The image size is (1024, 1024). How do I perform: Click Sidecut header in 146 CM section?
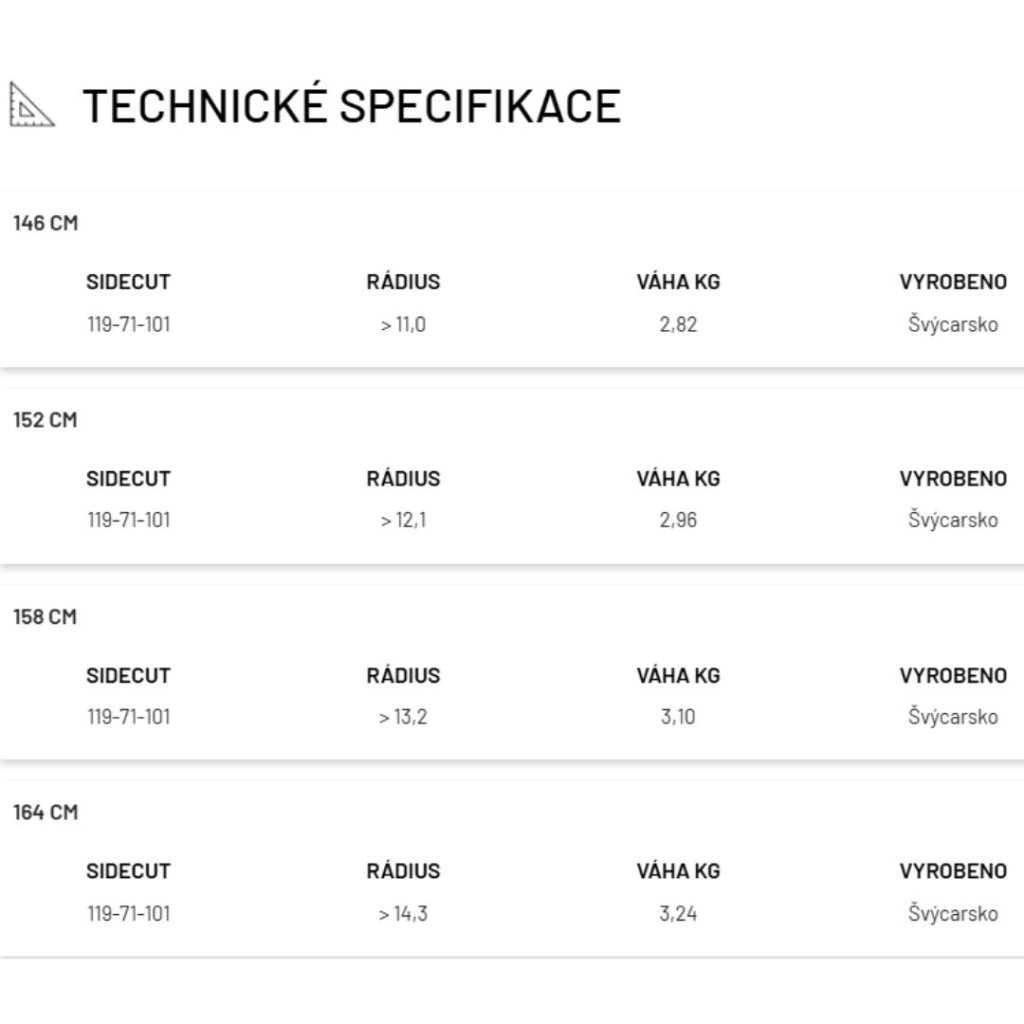[128, 282]
